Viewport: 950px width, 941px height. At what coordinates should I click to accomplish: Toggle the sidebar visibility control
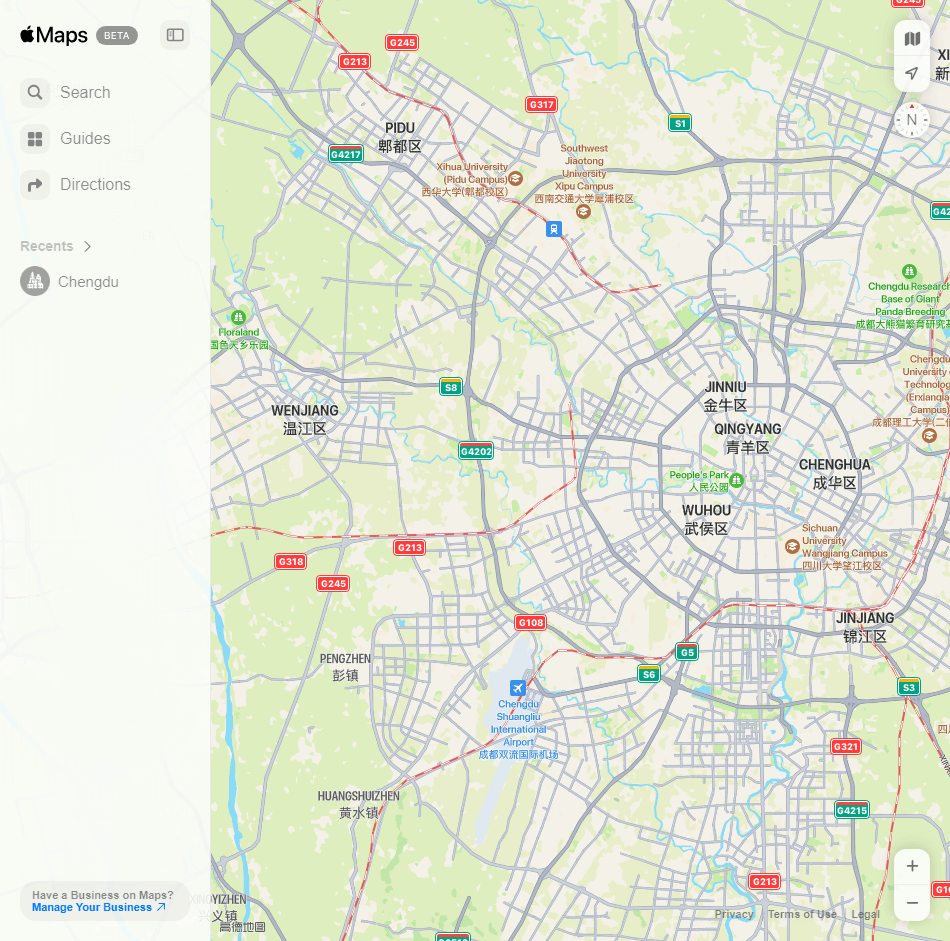click(x=175, y=35)
